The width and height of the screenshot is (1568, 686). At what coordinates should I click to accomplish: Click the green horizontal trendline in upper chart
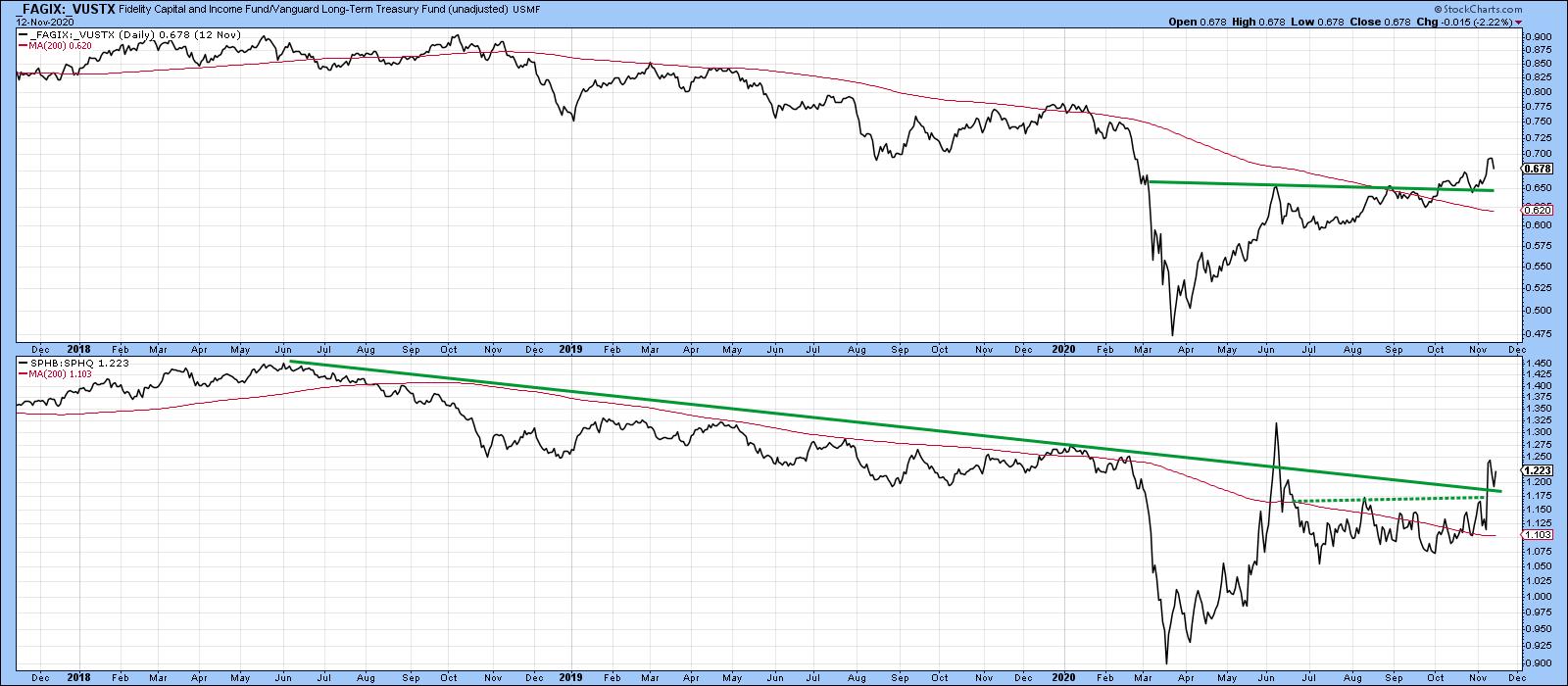[x=1319, y=185]
